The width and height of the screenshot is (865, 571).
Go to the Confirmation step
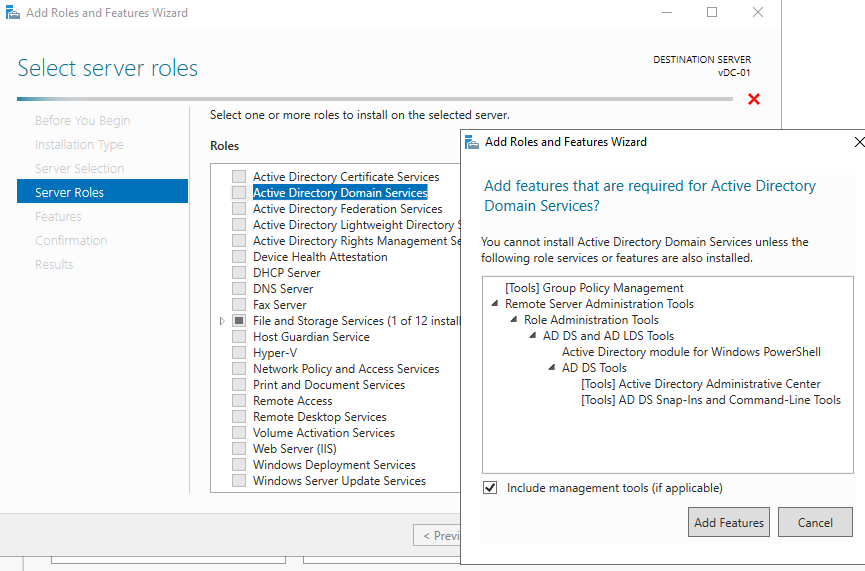(71, 241)
